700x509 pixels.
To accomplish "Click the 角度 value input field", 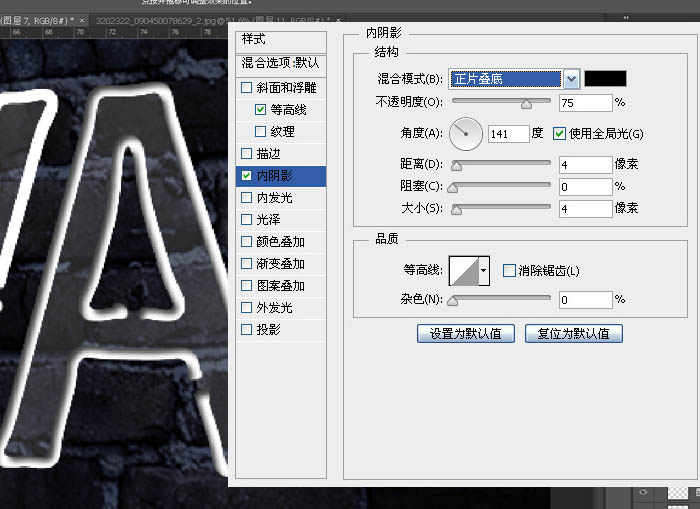I will coord(507,134).
